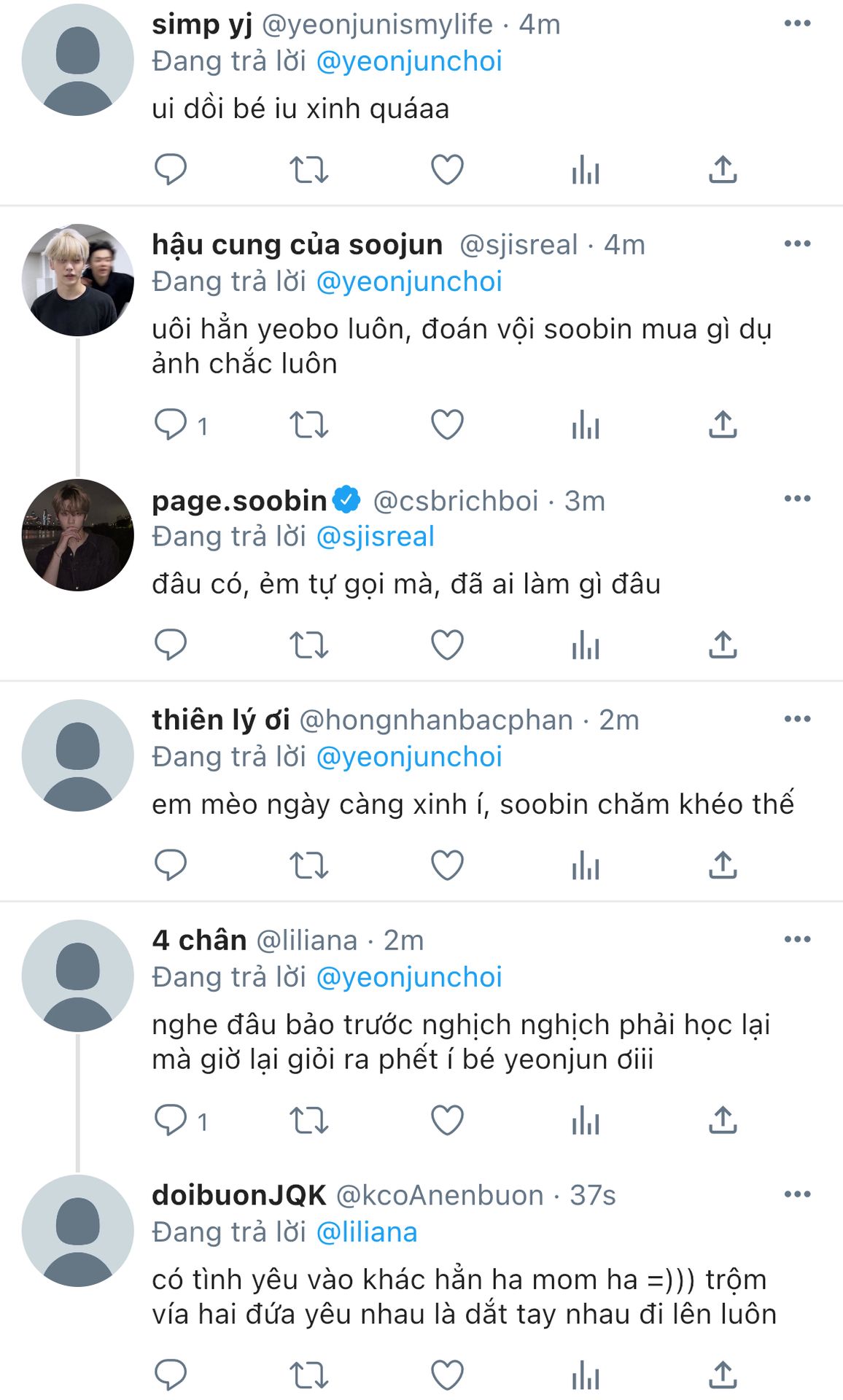
Task: View analytics for 4 chân's tweet
Action: 585,1120
